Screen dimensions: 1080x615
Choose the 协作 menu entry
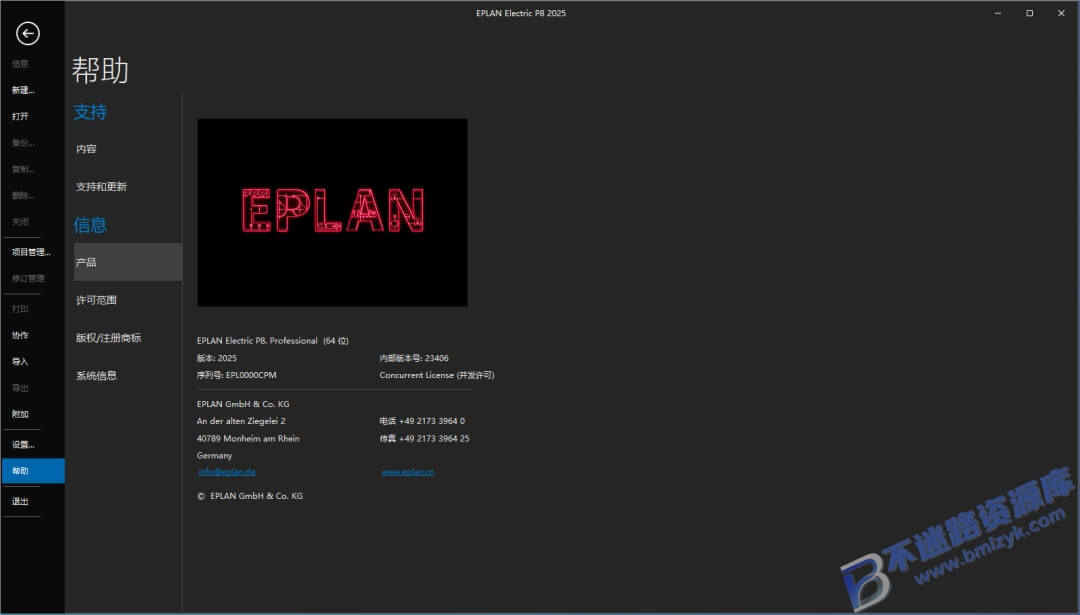20,335
